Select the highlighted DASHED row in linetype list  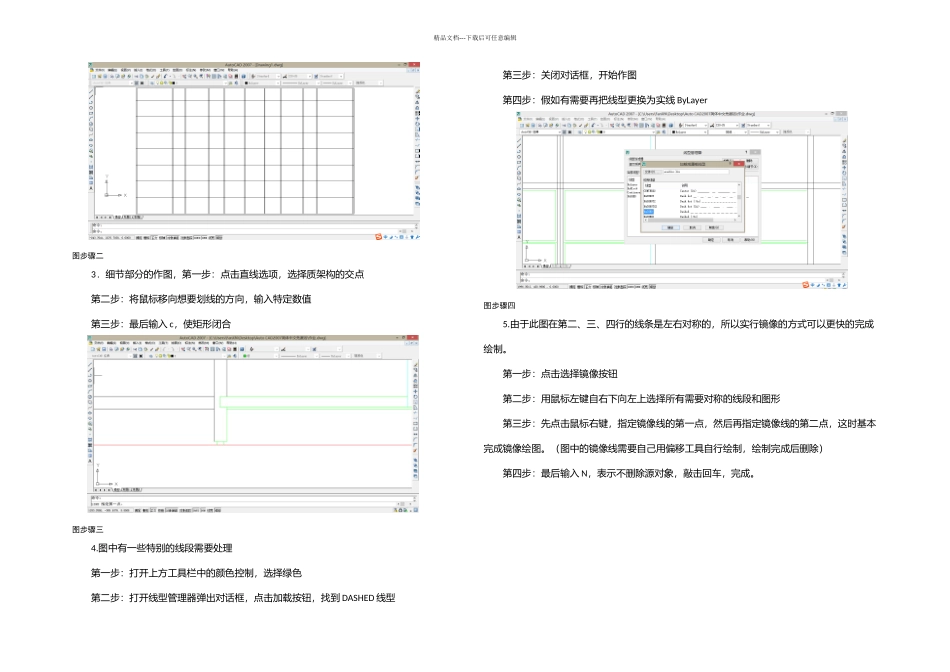coord(650,210)
